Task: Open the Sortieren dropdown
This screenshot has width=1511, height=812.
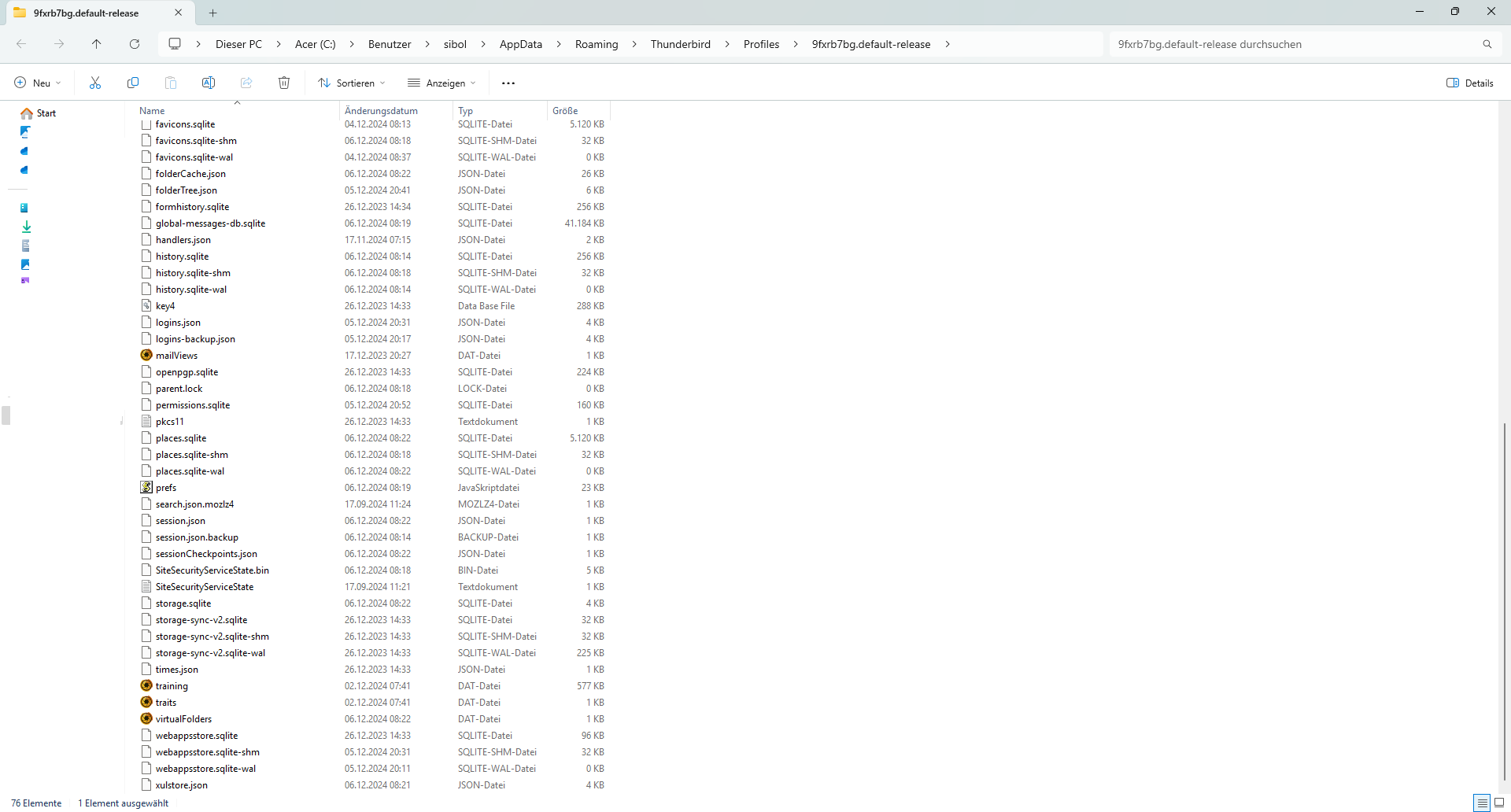Action: pyautogui.click(x=352, y=83)
